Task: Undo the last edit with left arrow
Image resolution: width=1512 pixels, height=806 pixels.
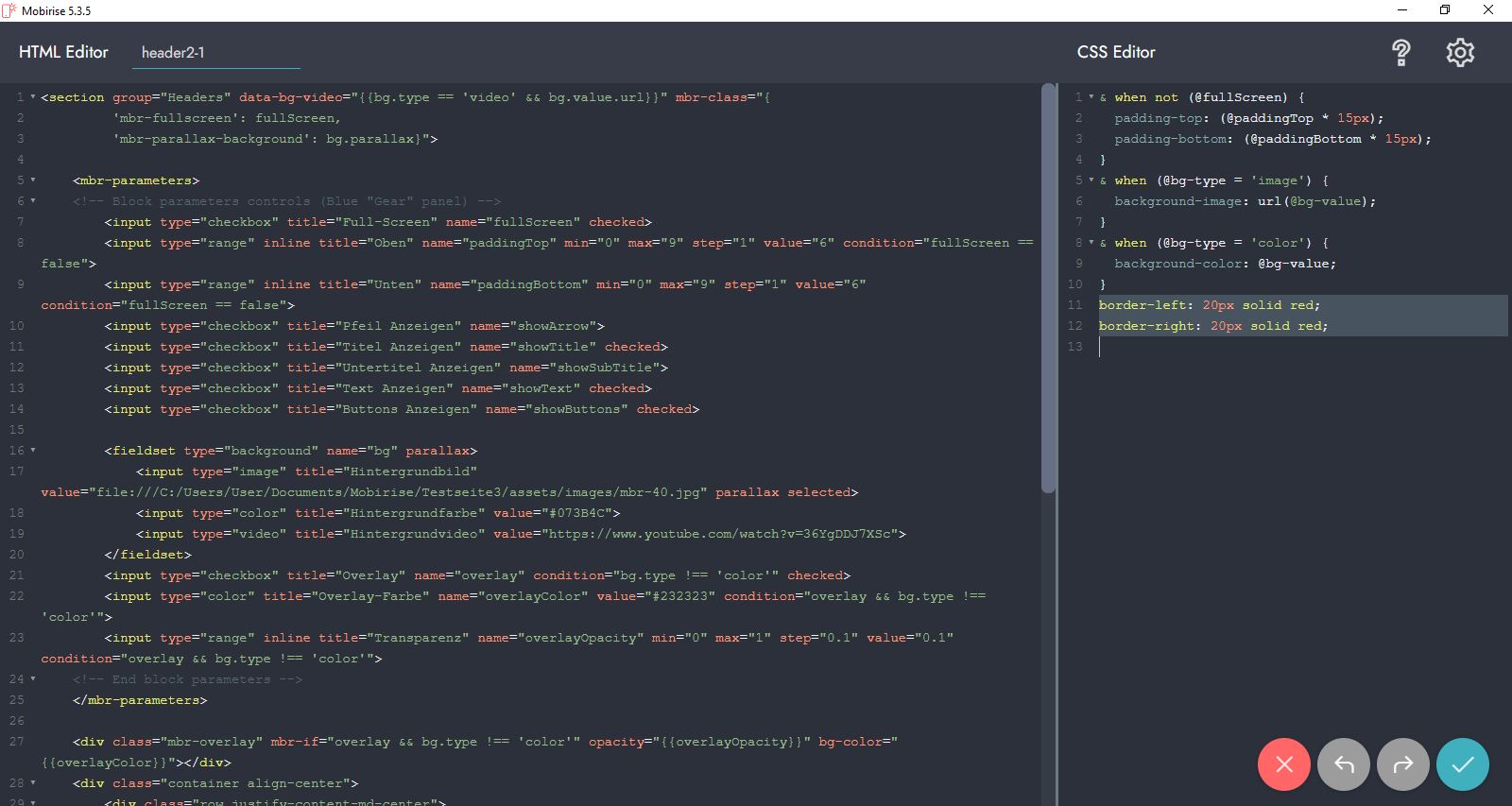Action: [1343, 764]
